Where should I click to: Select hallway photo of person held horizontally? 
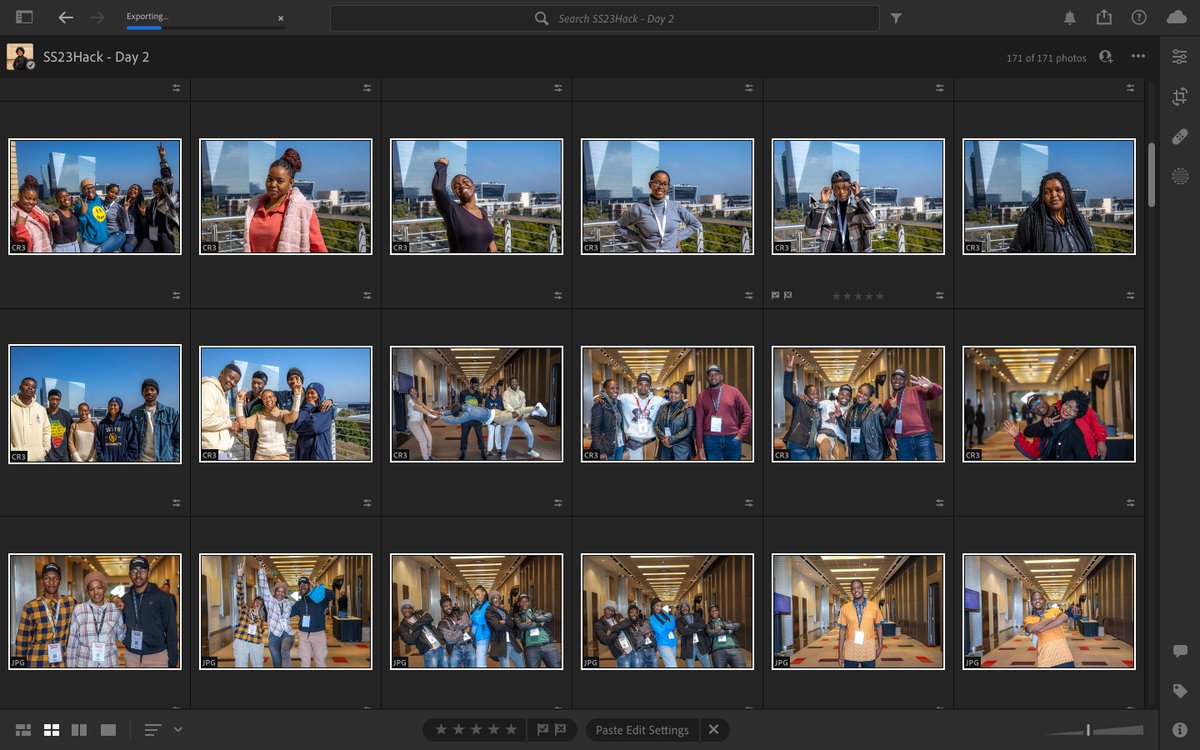477,404
